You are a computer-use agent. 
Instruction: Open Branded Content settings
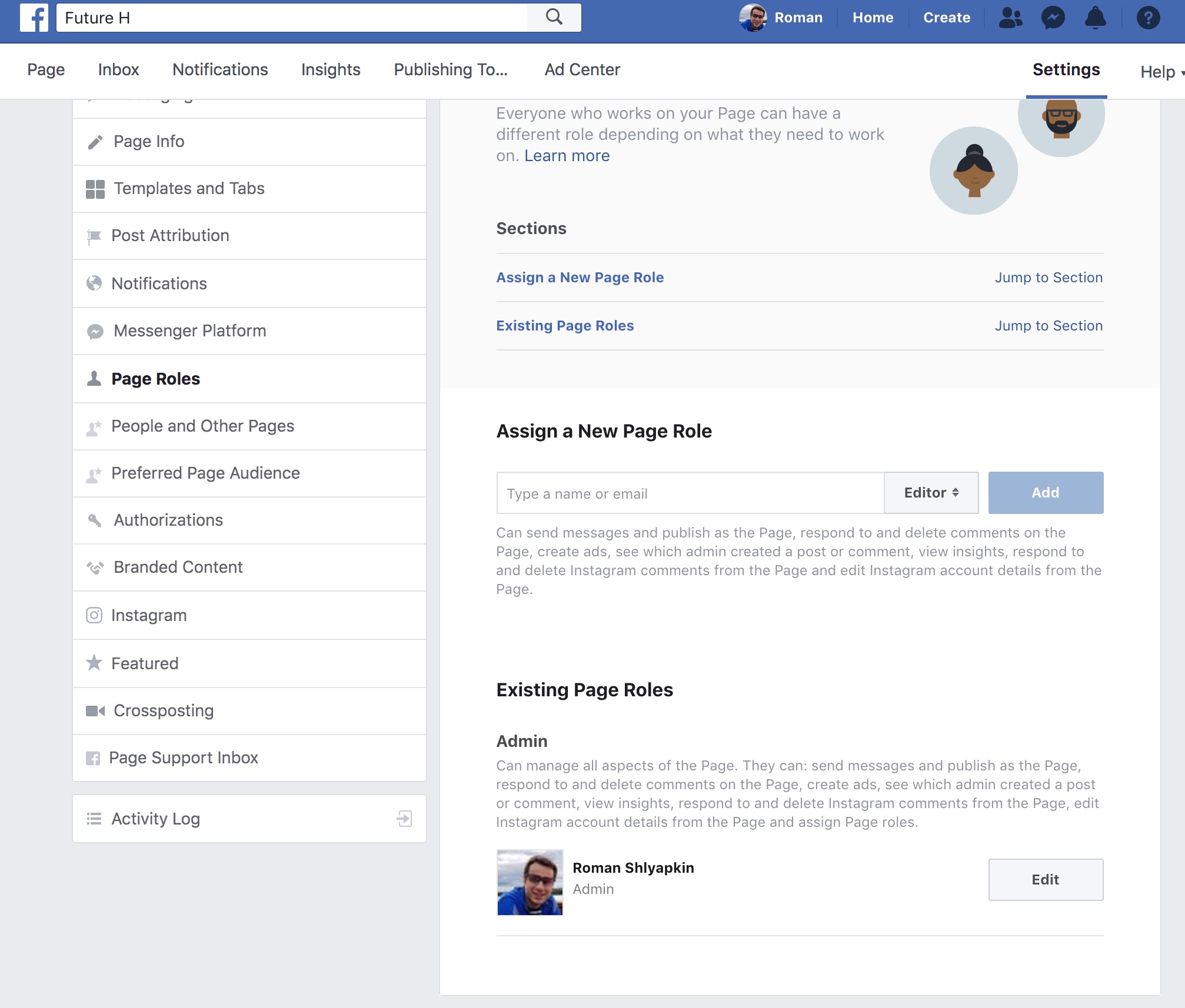(249, 568)
